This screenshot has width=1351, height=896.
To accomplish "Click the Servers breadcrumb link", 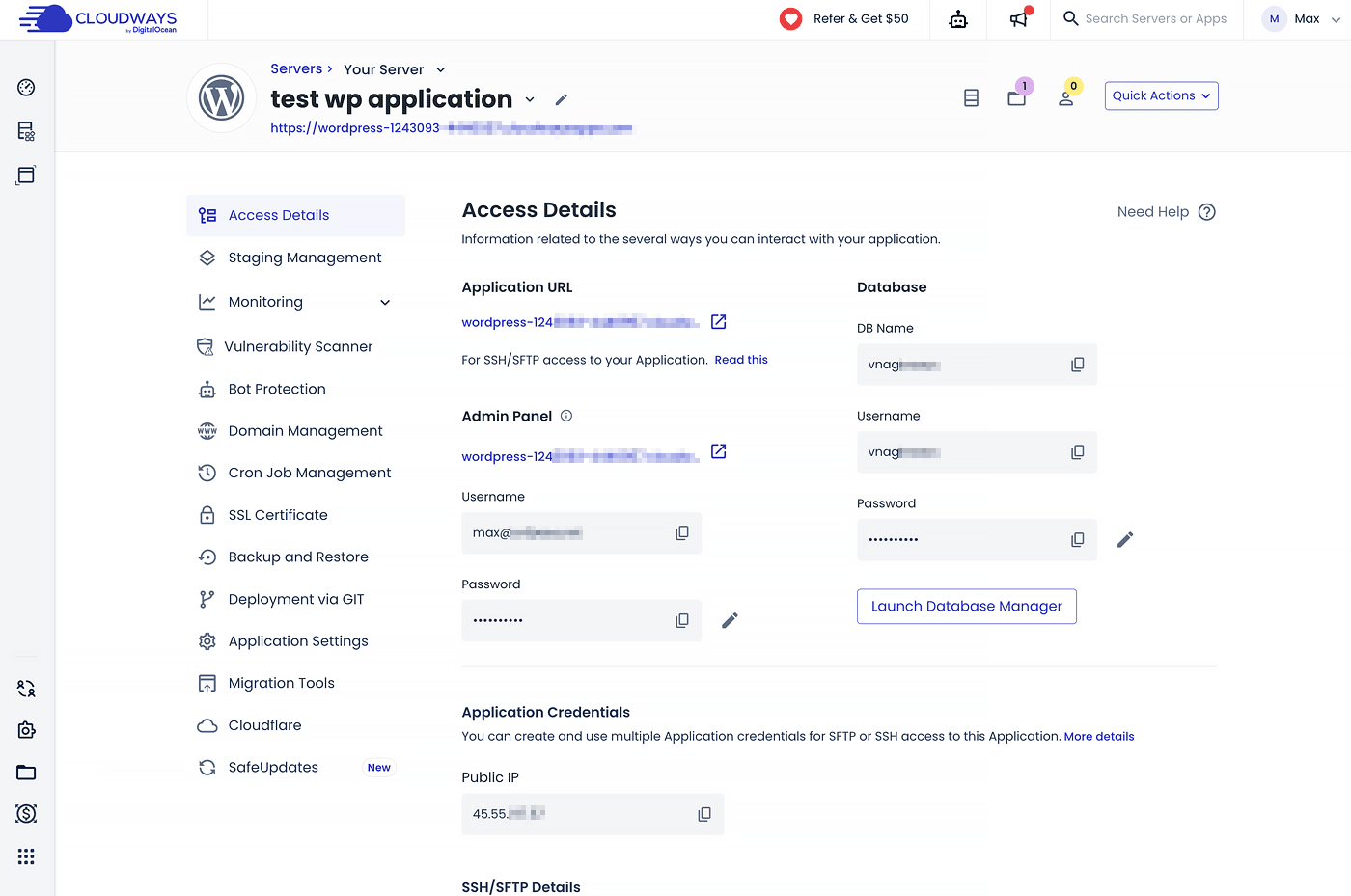I will tap(296, 68).
